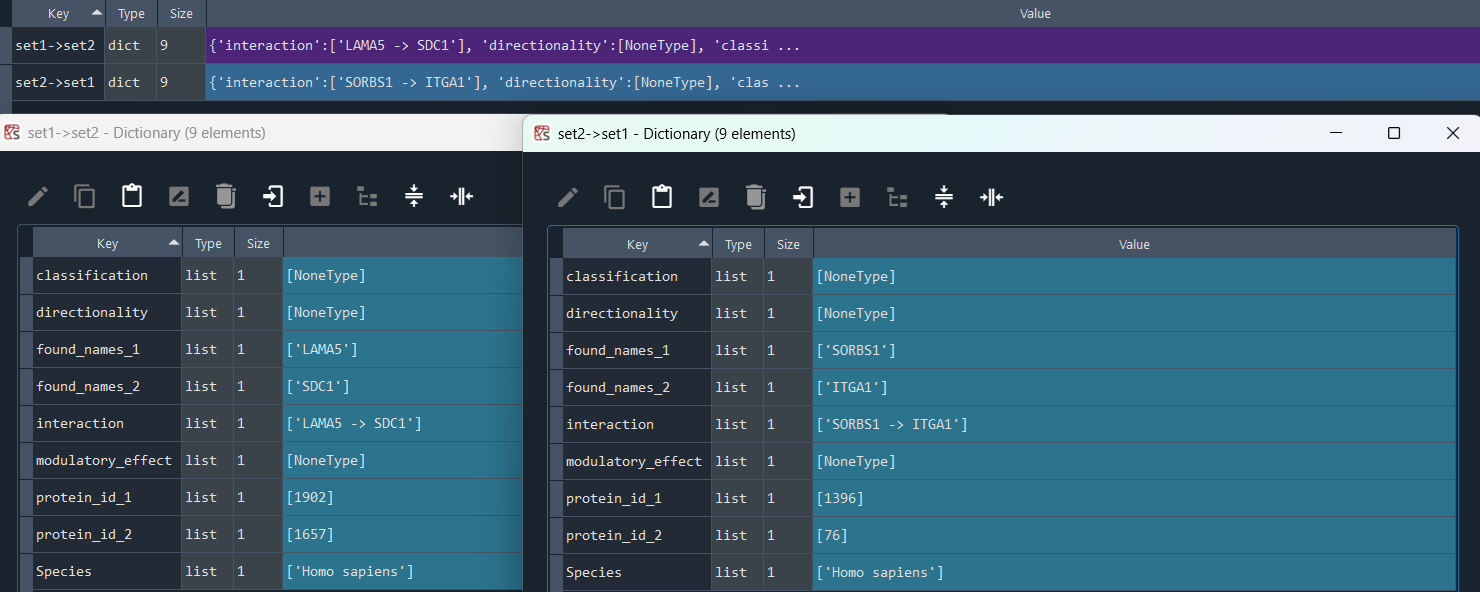Click the app icon in set2->set1 title bar
Viewport: 1480px width, 592px height.
coord(542,133)
